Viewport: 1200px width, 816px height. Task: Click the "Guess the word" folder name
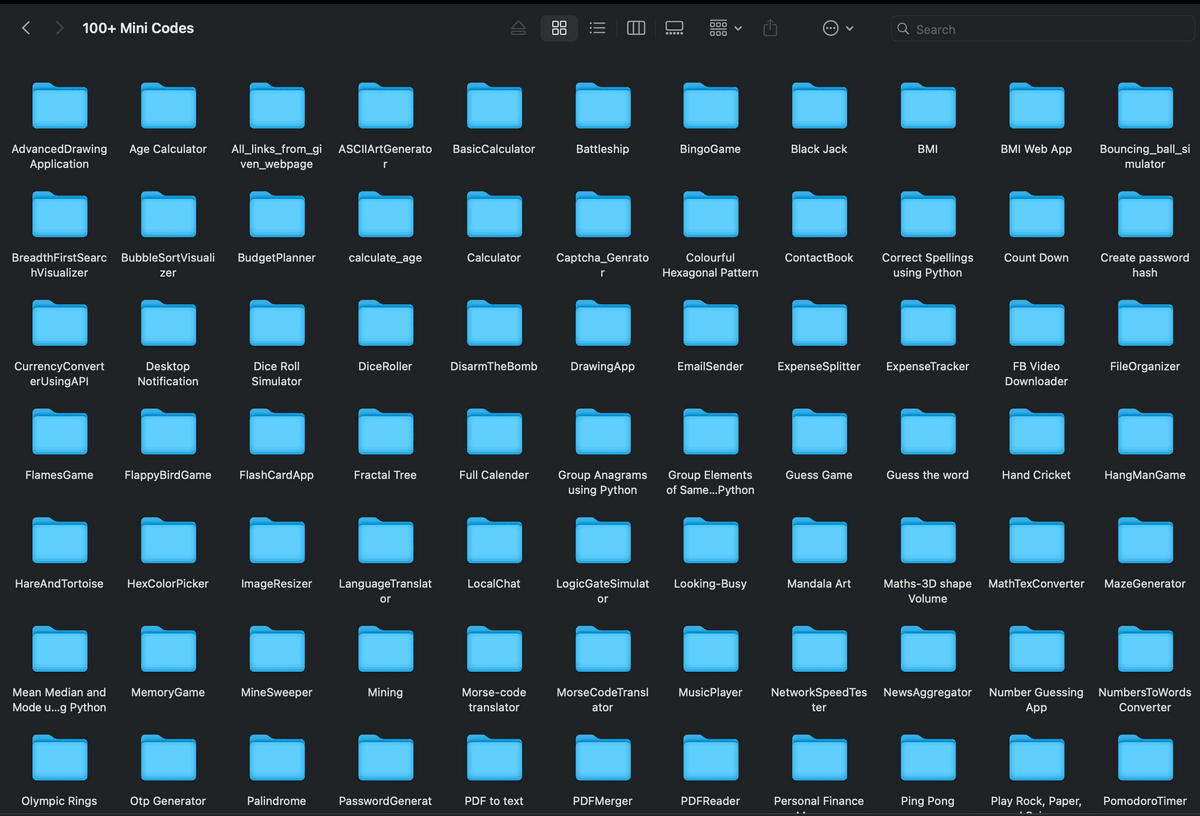tap(928, 475)
